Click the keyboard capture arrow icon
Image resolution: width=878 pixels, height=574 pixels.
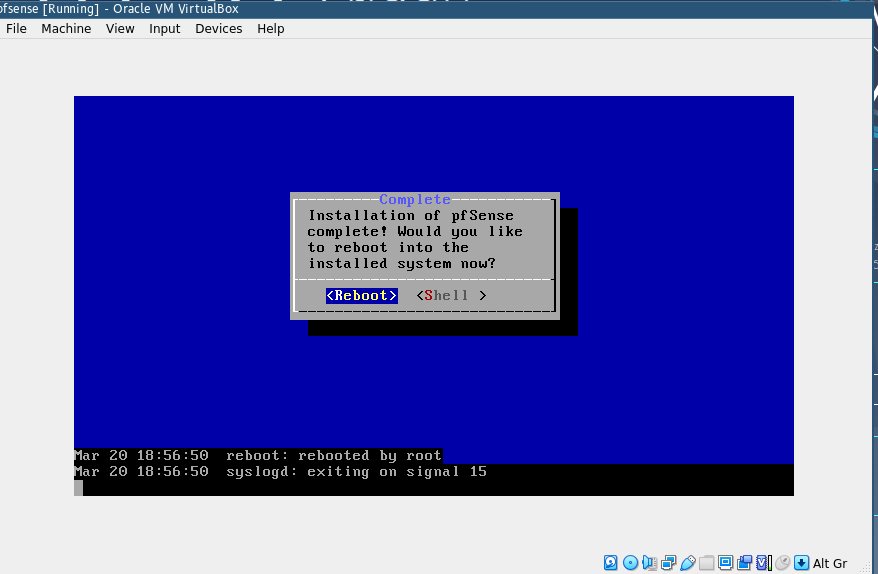(x=801, y=562)
